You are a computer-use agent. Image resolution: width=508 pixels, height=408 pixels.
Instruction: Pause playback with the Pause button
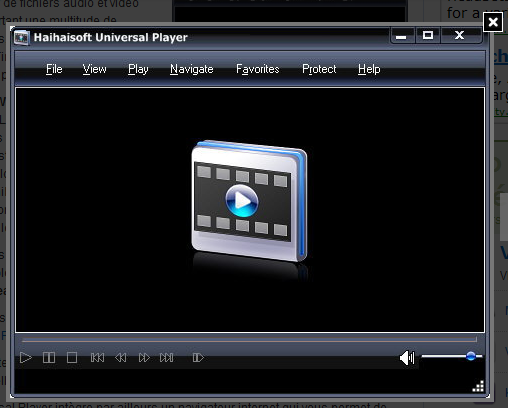[x=49, y=358]
